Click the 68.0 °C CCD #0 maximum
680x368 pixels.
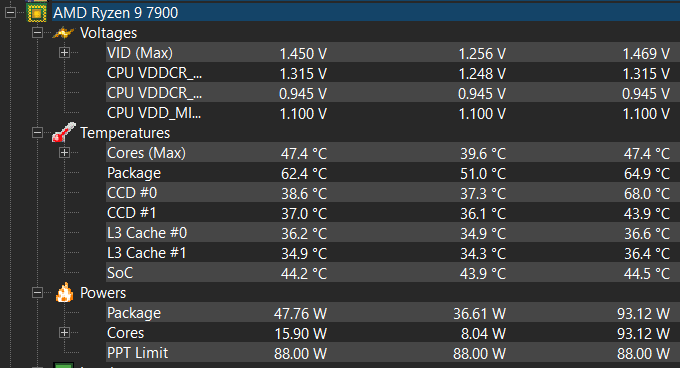coord(647,194)
